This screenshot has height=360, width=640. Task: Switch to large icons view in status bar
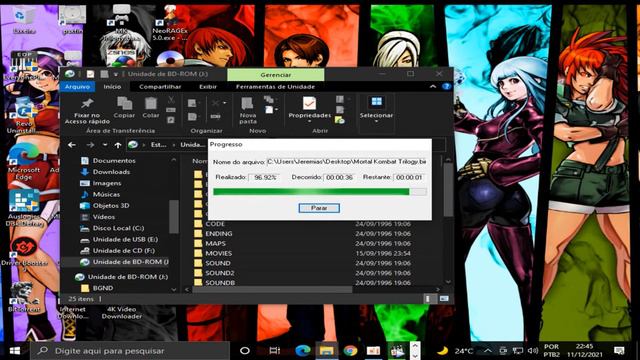444,299
